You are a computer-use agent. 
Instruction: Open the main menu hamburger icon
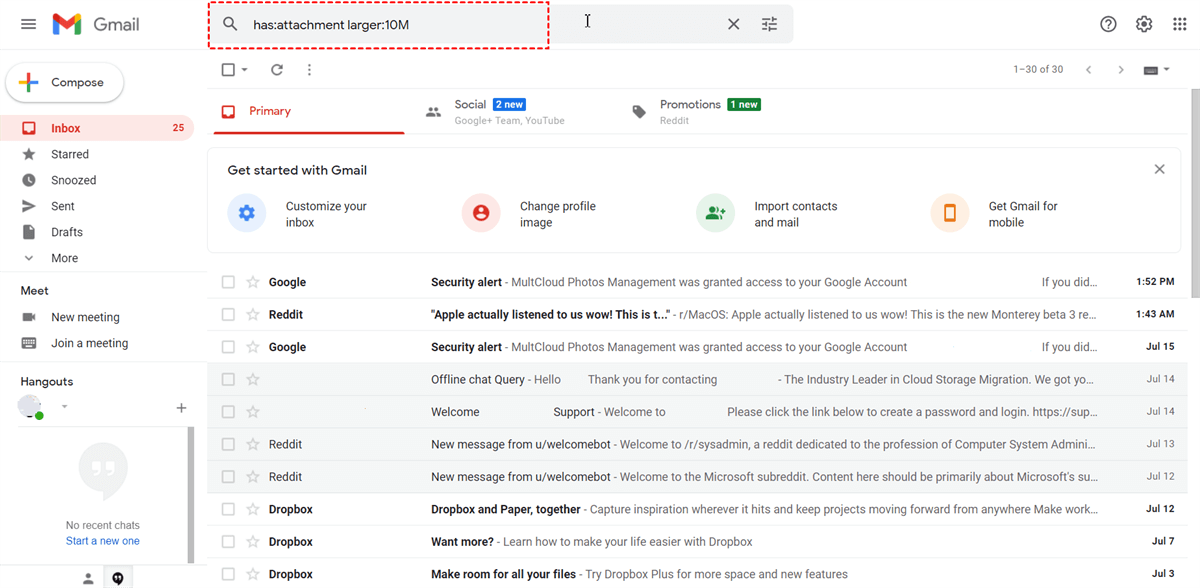click(x=28, y=24)
